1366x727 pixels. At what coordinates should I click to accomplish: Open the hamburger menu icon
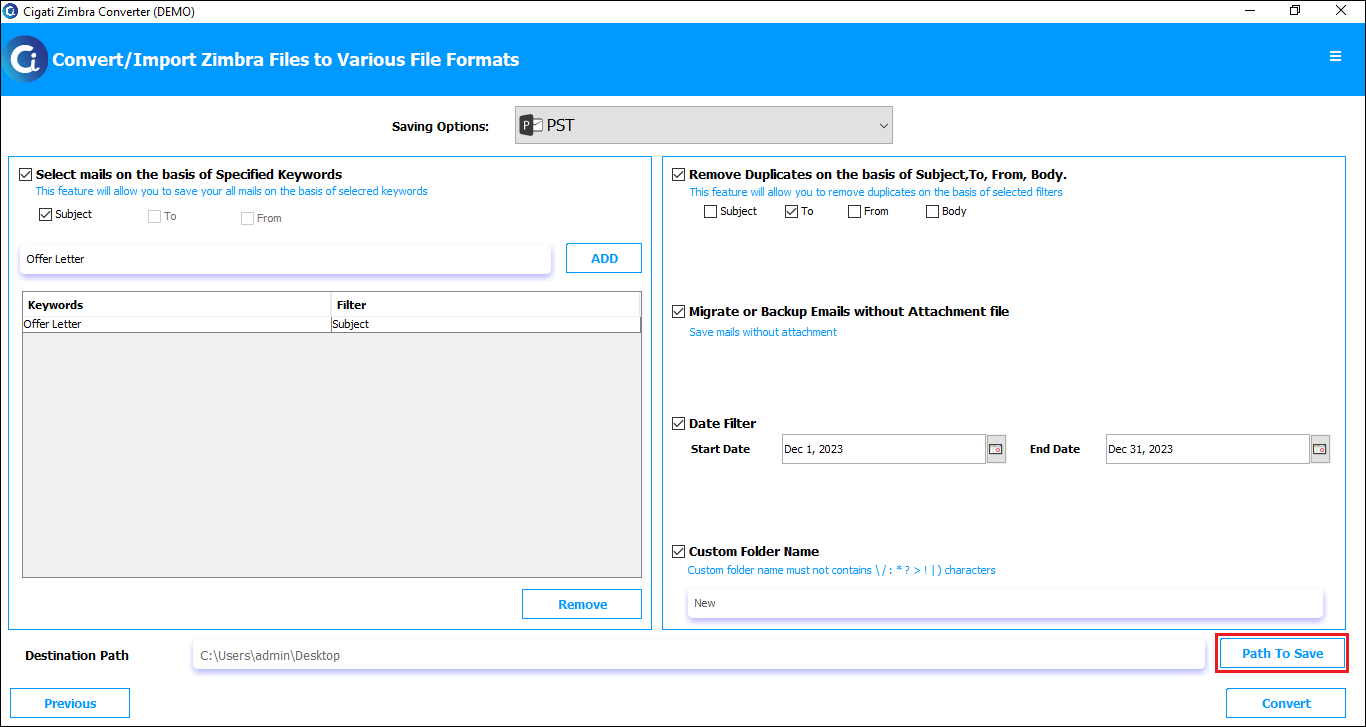[1335, 57]
